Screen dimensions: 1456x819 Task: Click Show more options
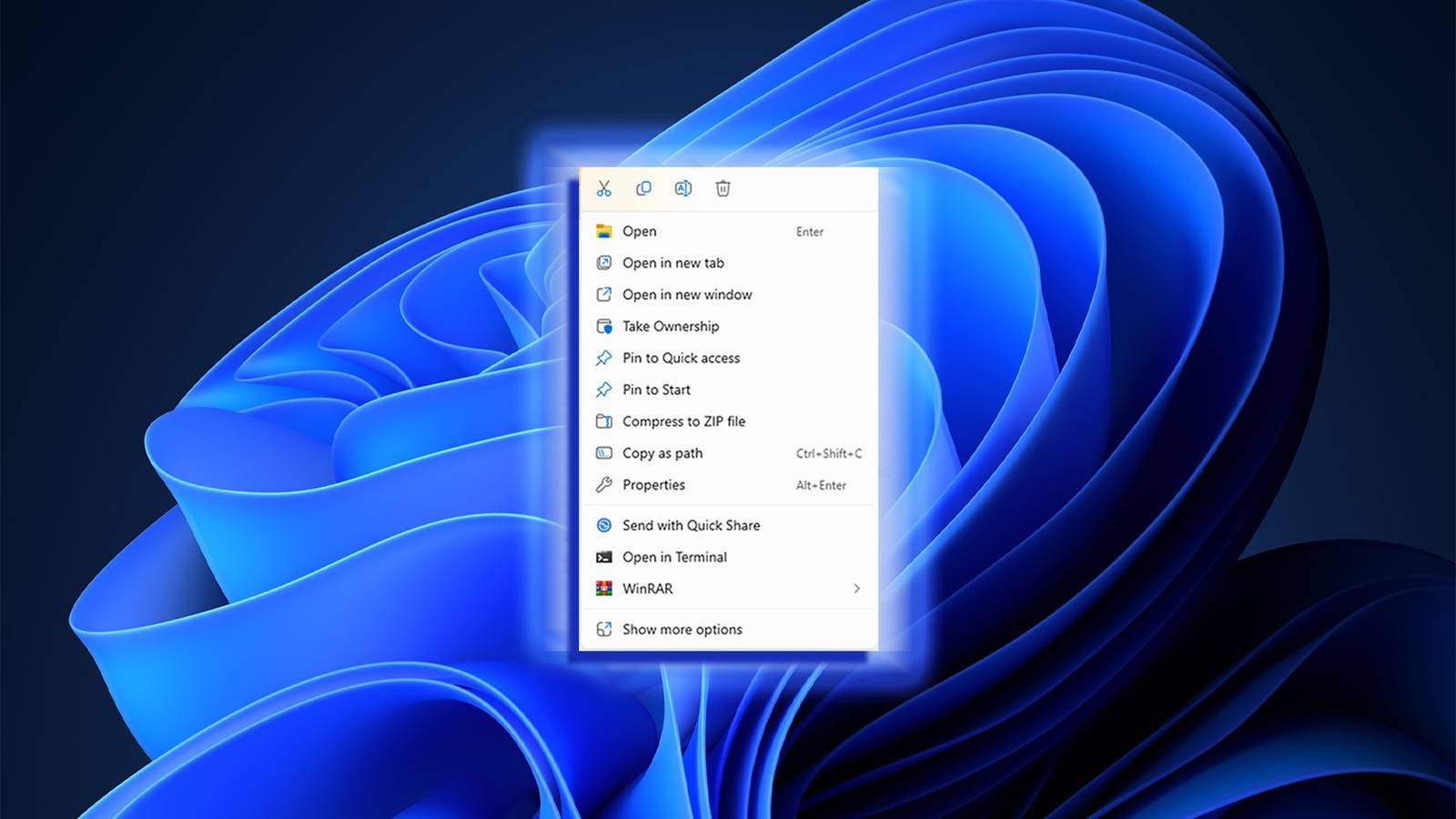tap(682, 630)
